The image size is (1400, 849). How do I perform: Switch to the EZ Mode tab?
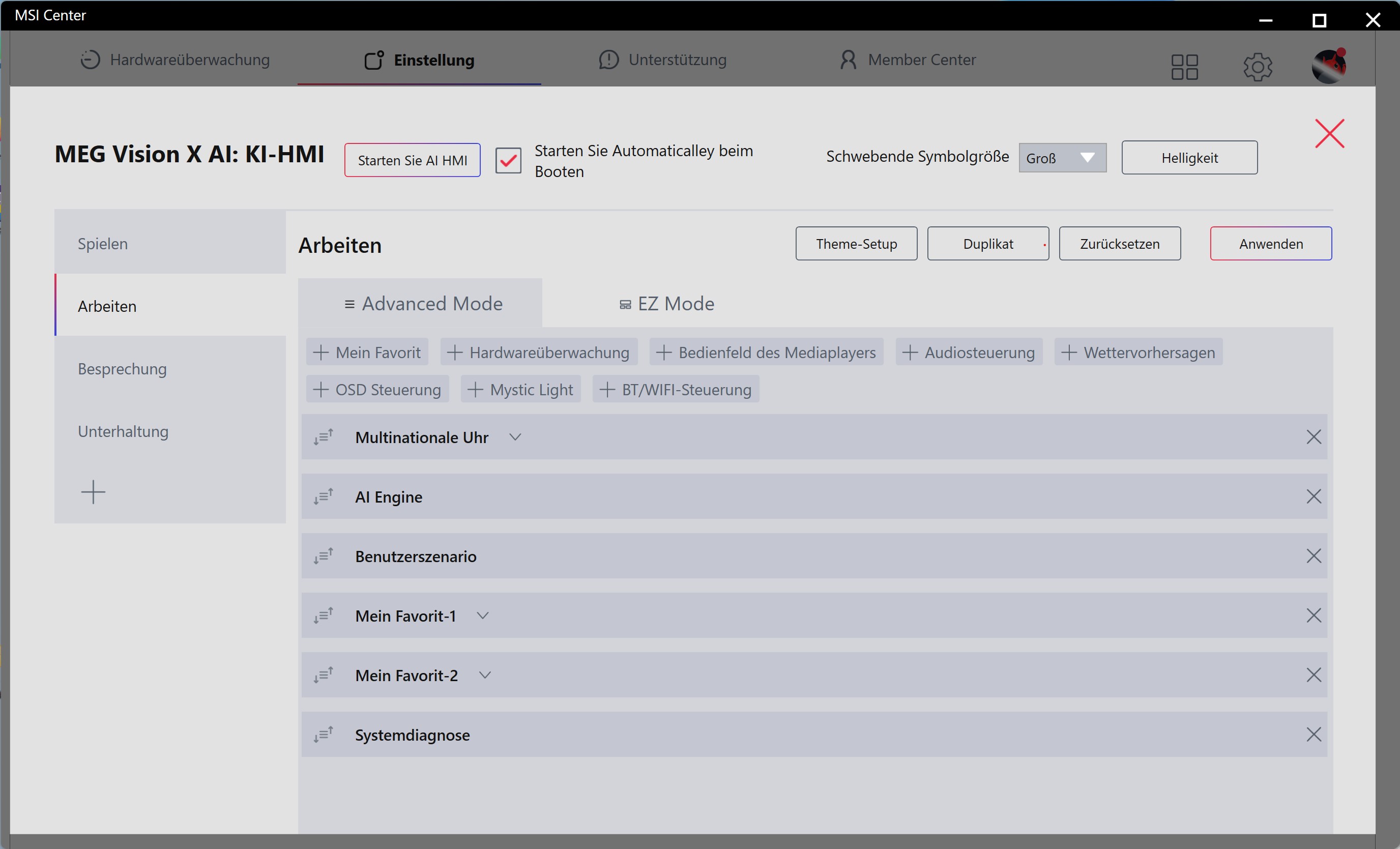coord(666,304)
